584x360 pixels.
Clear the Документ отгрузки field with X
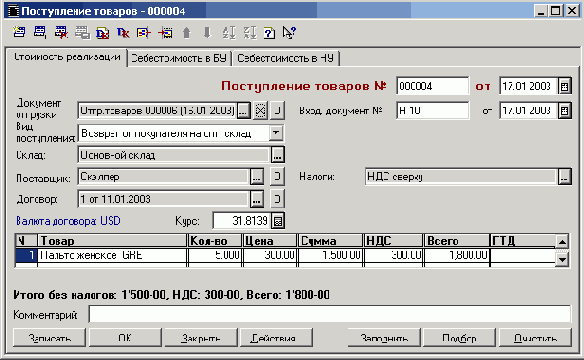coord(260,111)
